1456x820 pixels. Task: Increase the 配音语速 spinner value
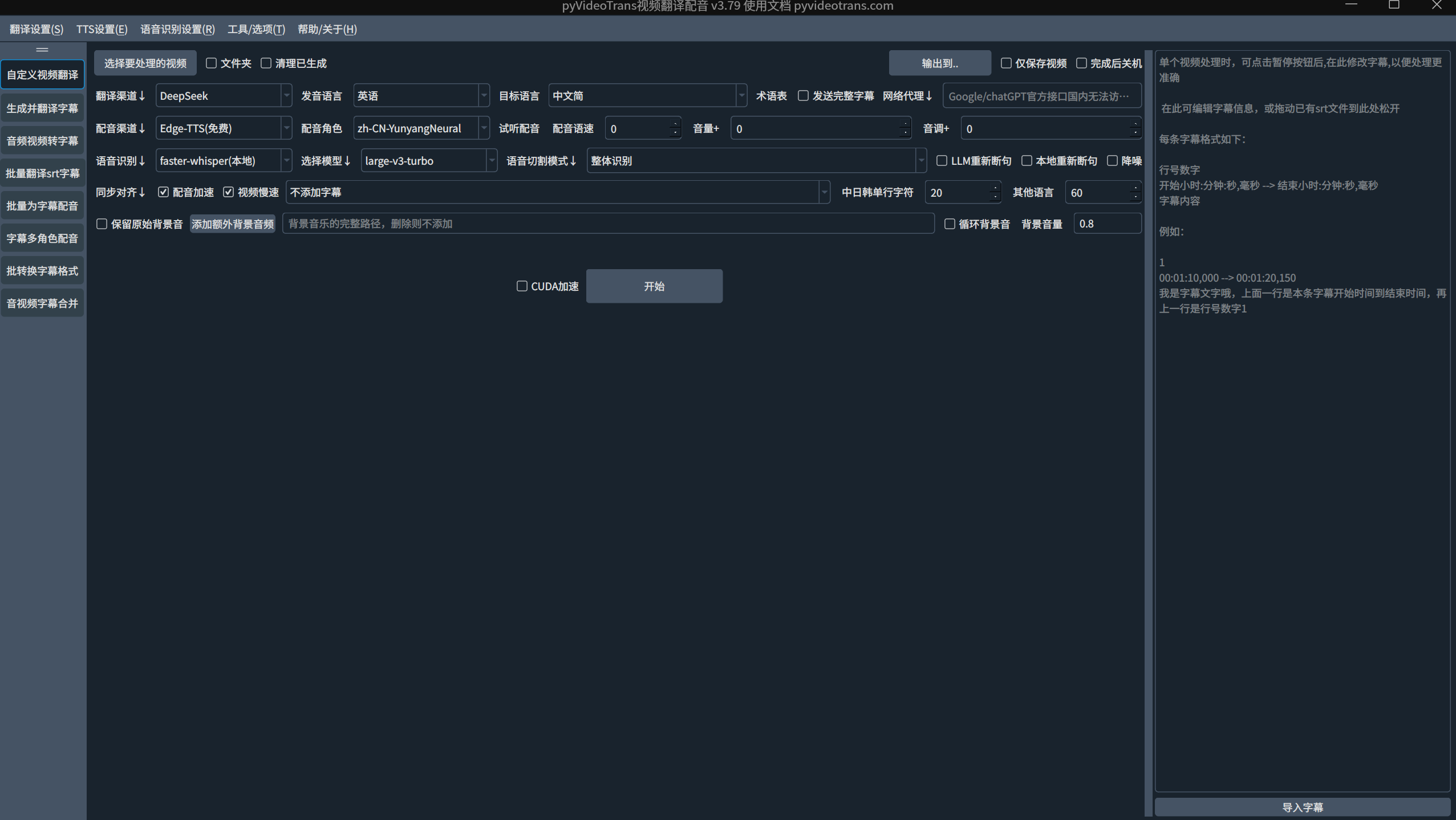pos(675,123)
